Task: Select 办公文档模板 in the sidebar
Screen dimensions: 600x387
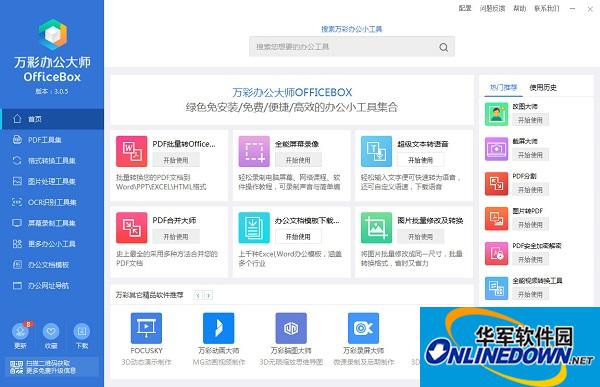Action: click(x=52, y=265)
